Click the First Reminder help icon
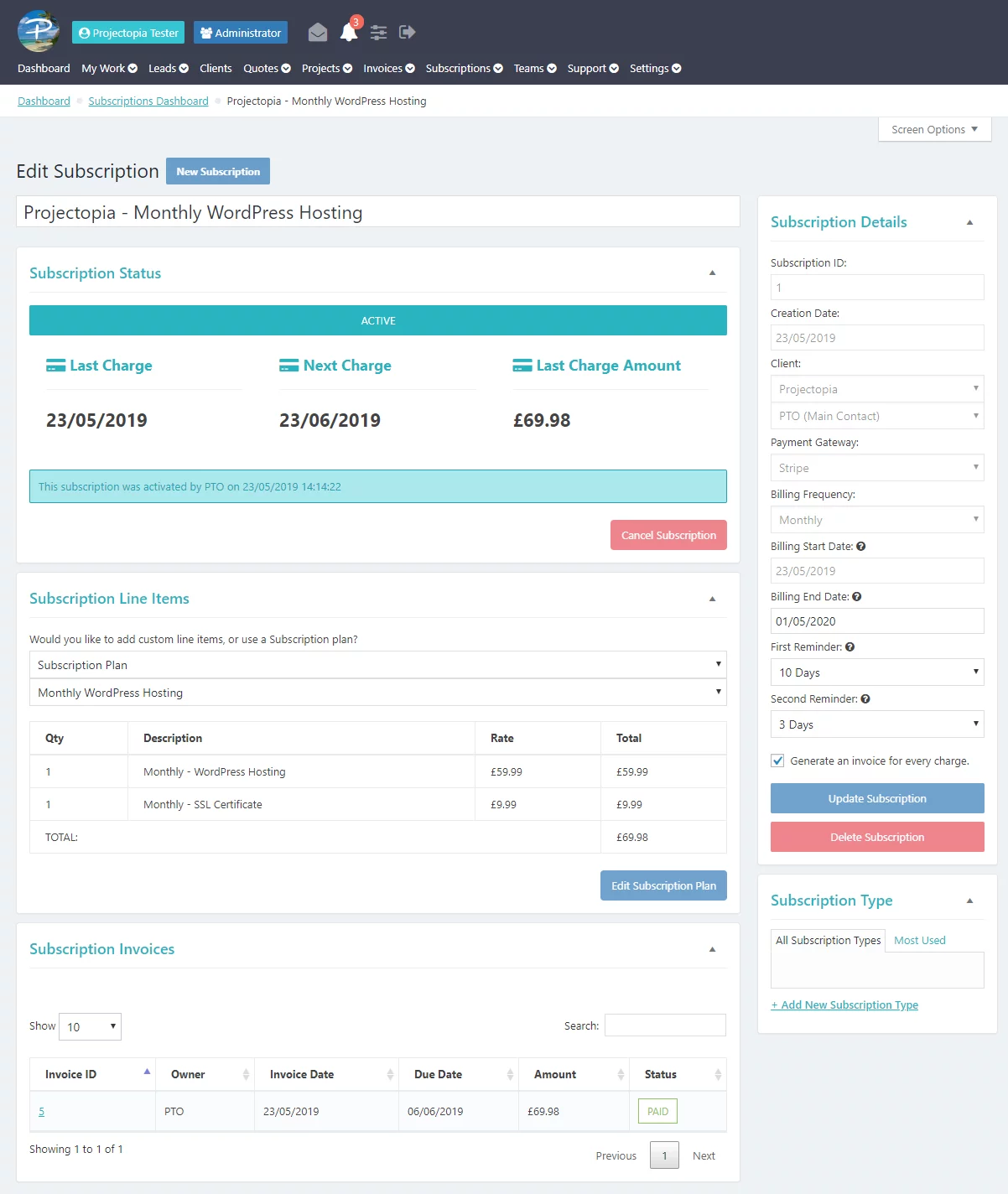The width and height of the screenshot is (1008, 1194). (x=850, y=647)
